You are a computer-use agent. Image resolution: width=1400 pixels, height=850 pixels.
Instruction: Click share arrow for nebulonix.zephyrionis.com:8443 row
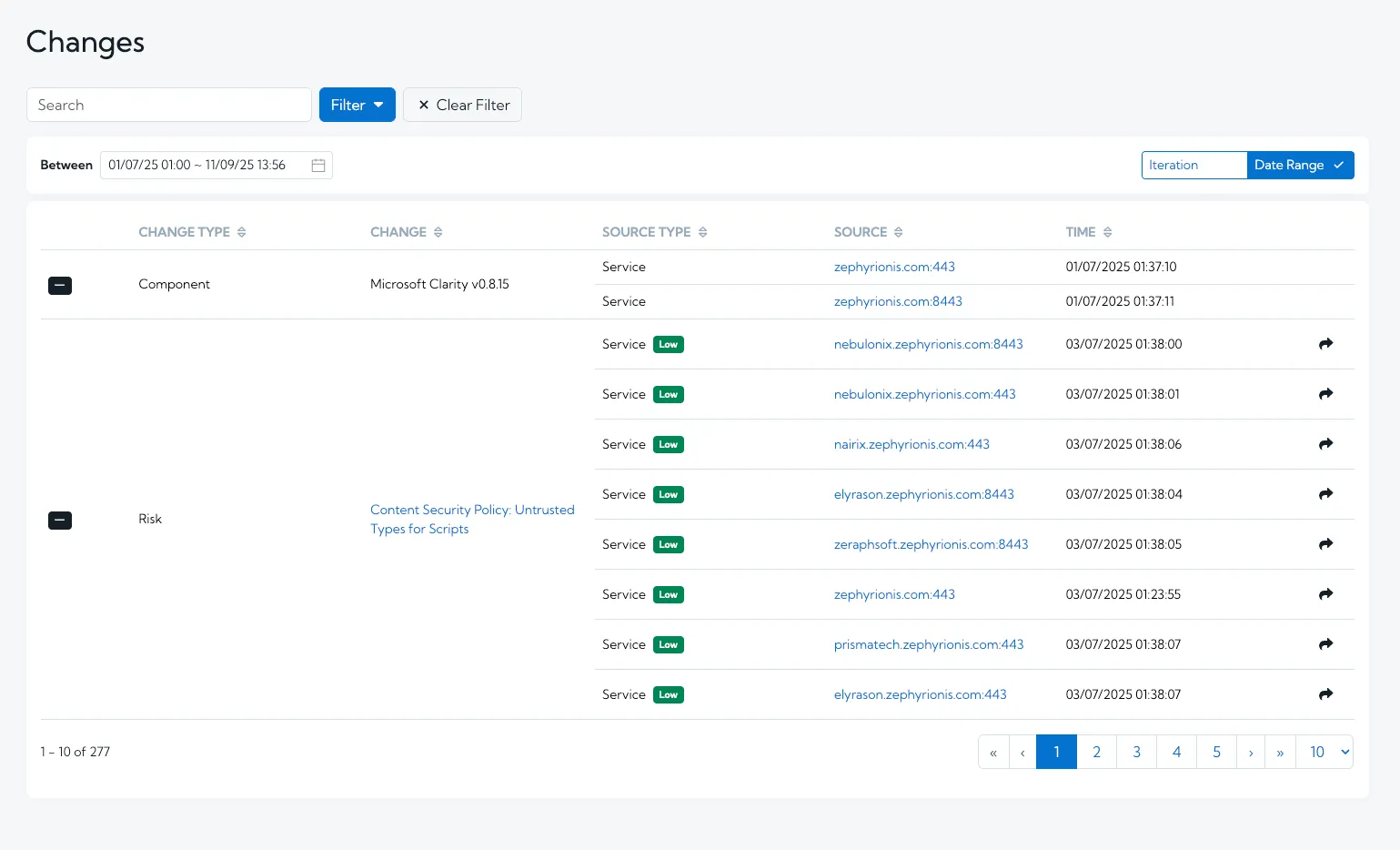point(1326,344)
